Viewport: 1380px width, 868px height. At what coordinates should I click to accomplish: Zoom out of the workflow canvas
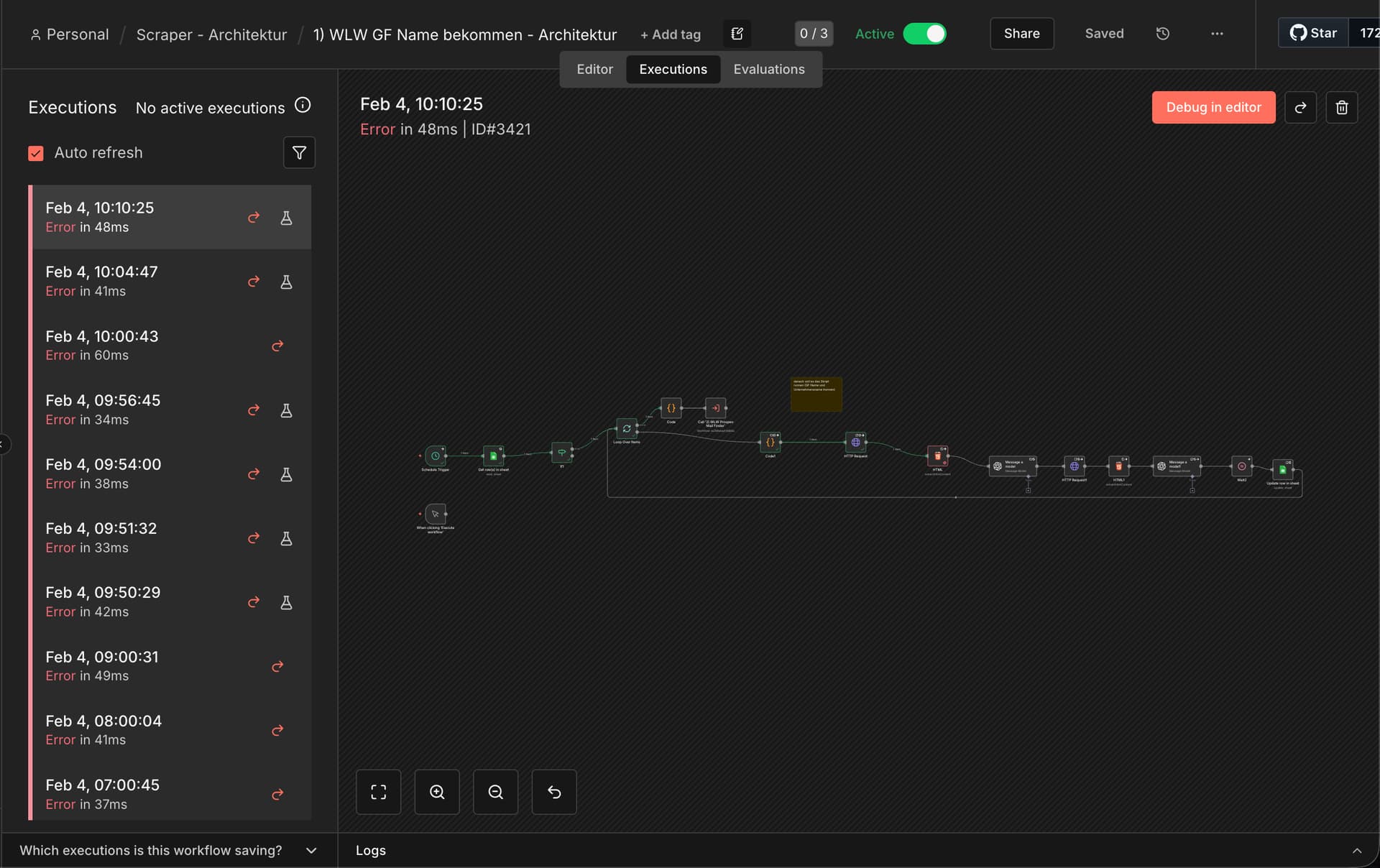pos(495,792)
